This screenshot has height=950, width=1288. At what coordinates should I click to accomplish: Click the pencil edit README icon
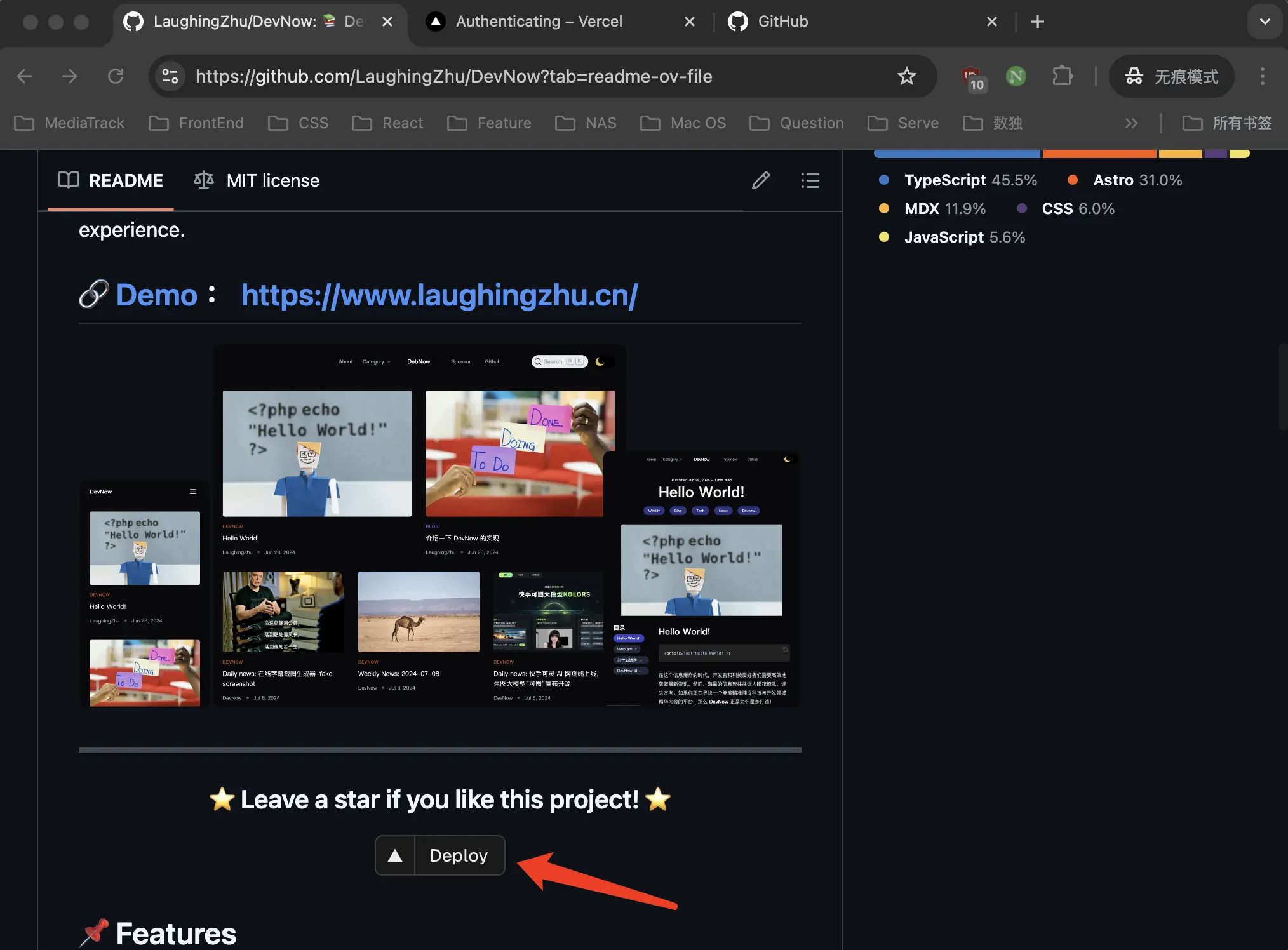[761, 180]
